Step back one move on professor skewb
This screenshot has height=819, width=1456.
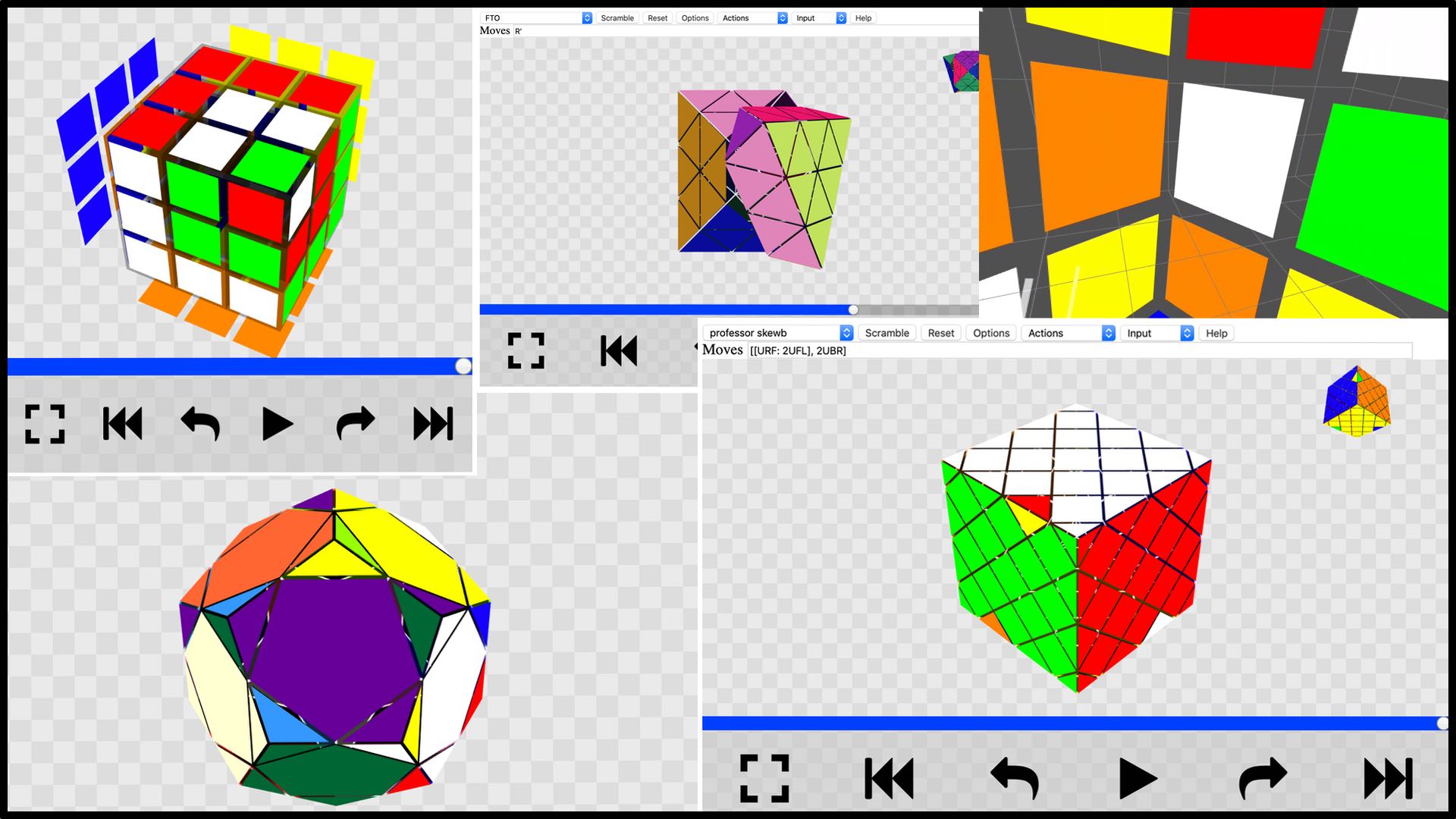coord(1014,778)
